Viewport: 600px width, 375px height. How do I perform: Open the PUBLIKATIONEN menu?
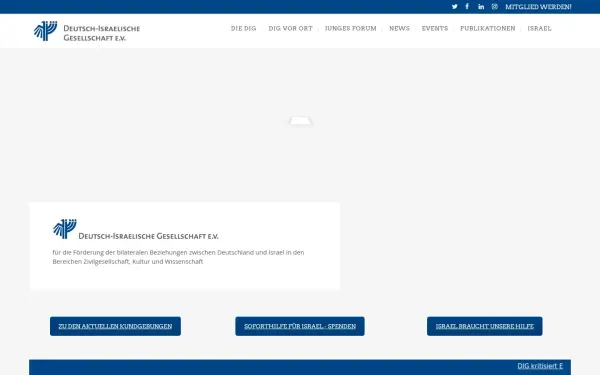click(x=488, y=28)
